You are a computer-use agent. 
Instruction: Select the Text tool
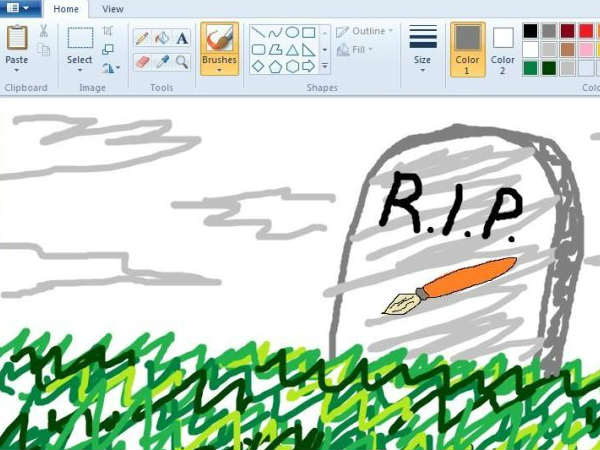pos(182,38)
